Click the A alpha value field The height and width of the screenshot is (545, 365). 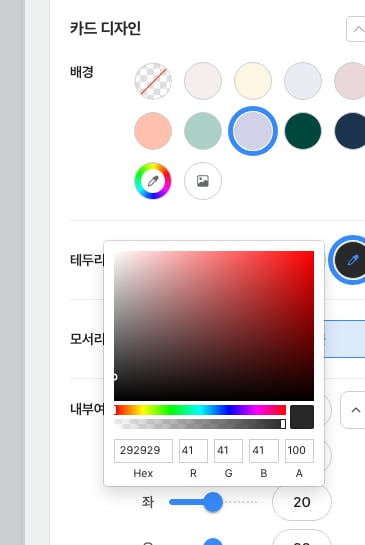coord(299,451)
